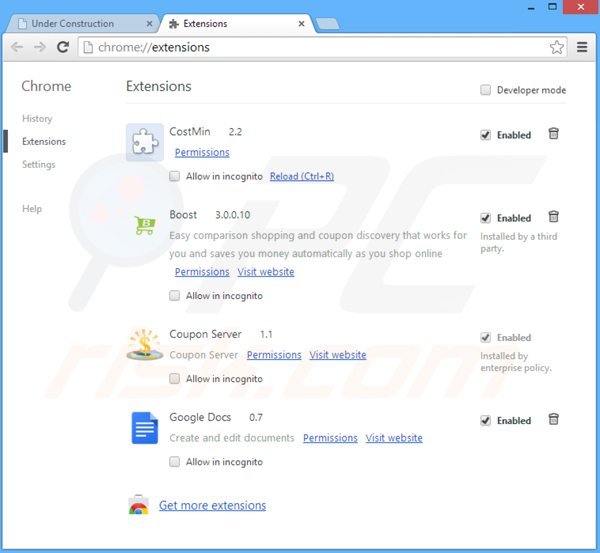Click the Get more extensions link
Screen dimensions: 600x553
coord(212,505)
